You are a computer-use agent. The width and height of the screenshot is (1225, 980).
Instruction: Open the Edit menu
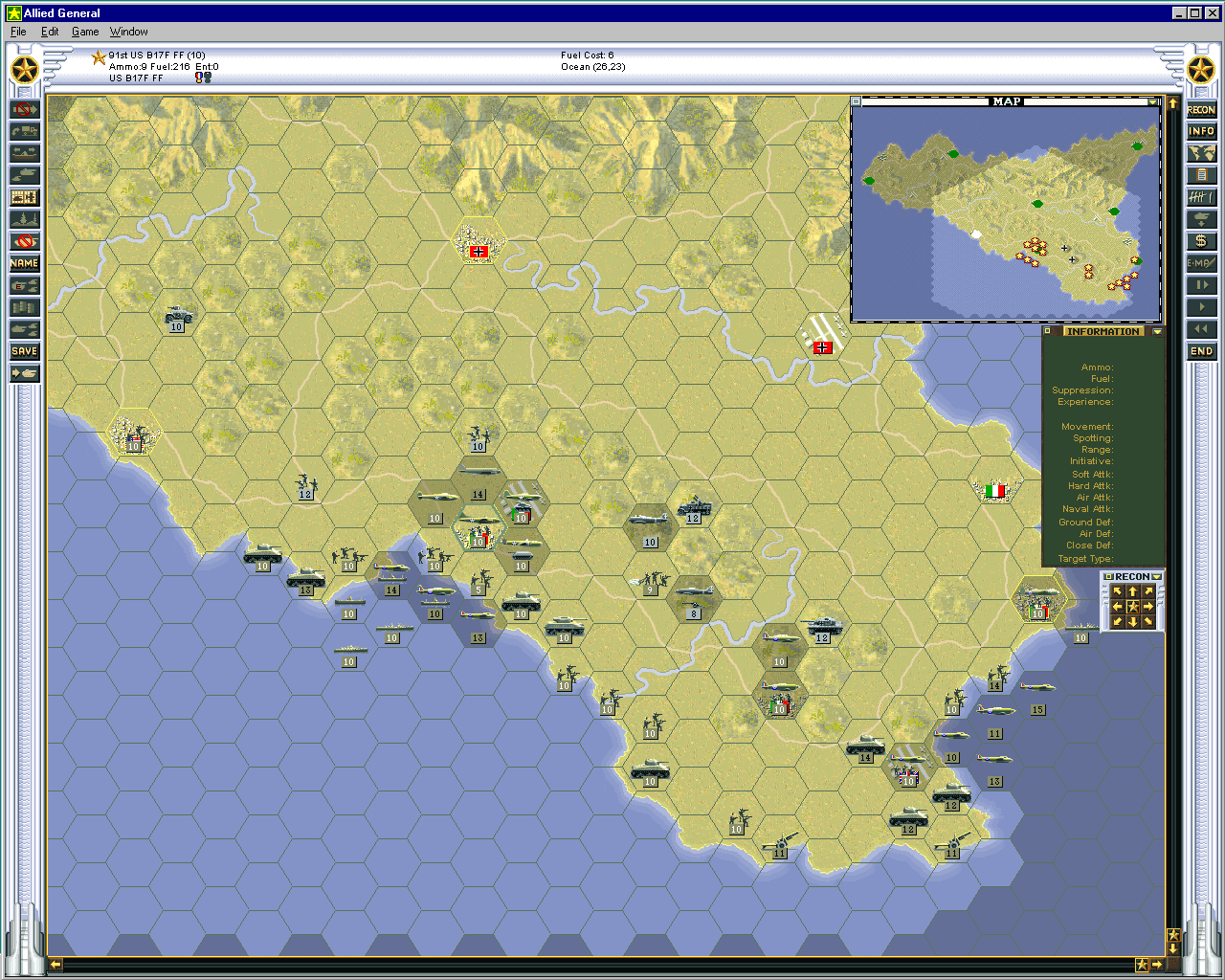click(50, 32)
